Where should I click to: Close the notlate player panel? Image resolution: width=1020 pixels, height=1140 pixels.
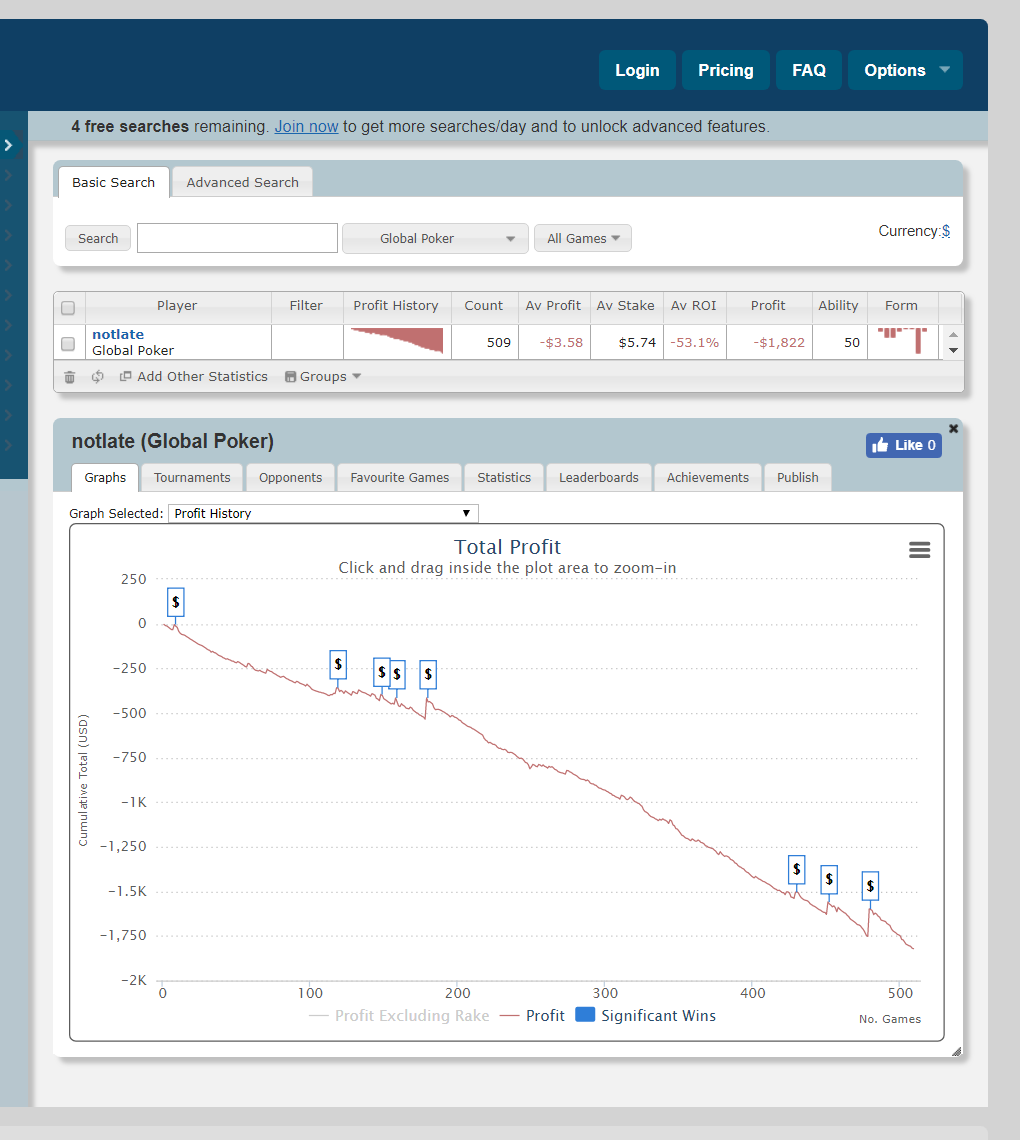953,428
